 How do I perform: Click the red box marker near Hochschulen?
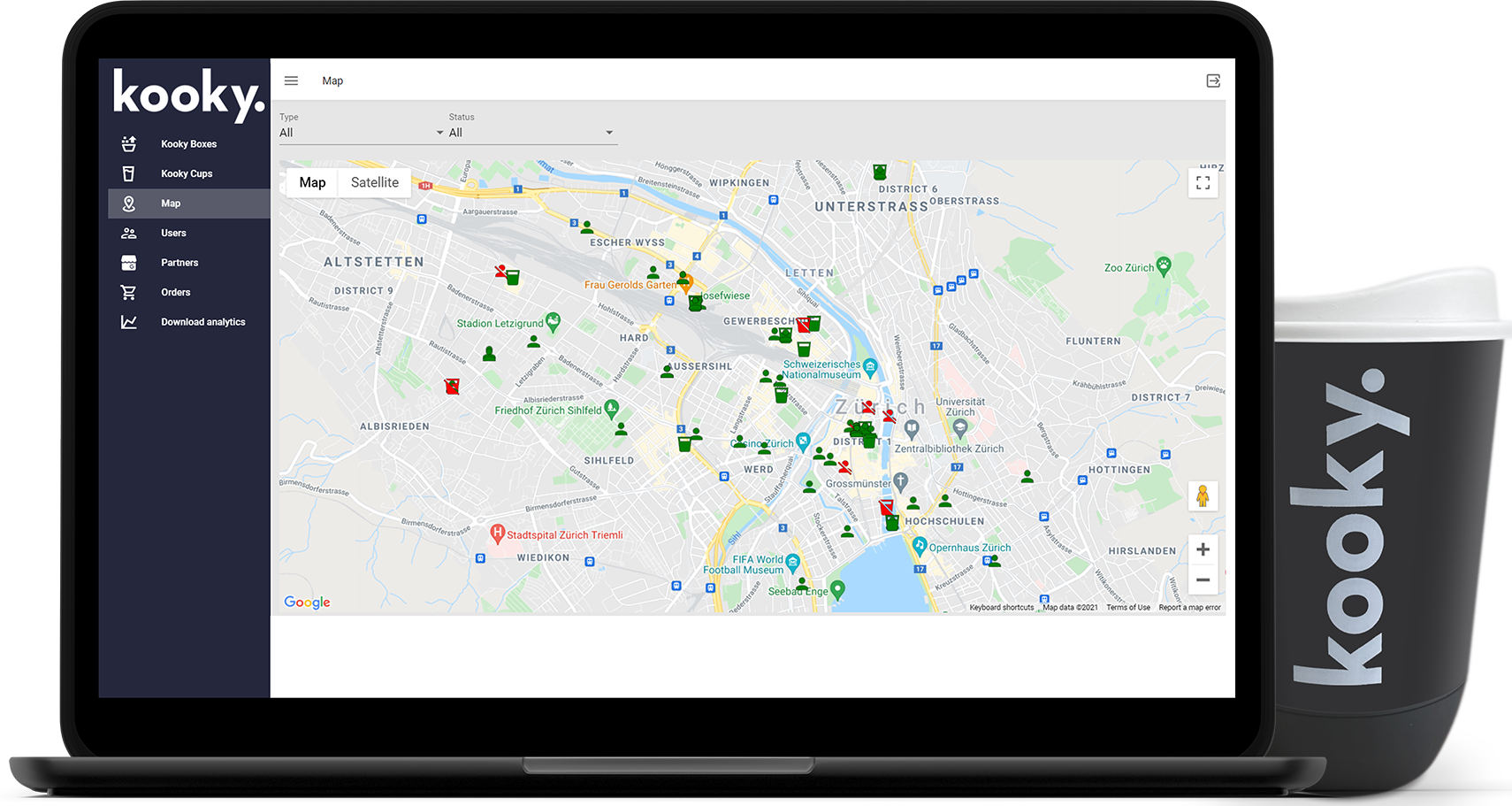[x=886, y=507]
